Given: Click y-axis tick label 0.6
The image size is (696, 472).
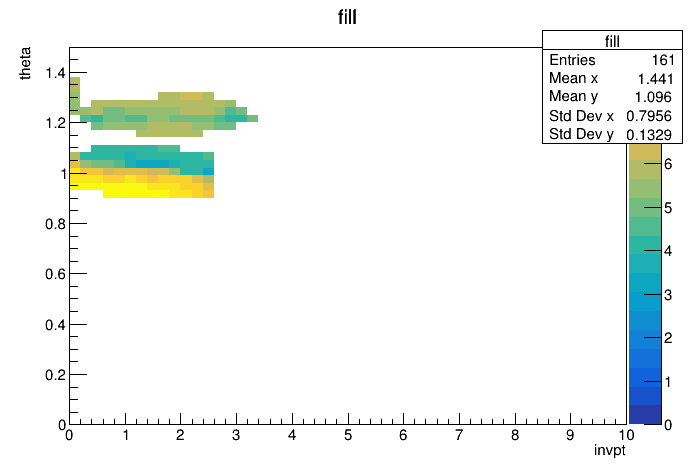Looking at the screenshot, I should 55,274.
